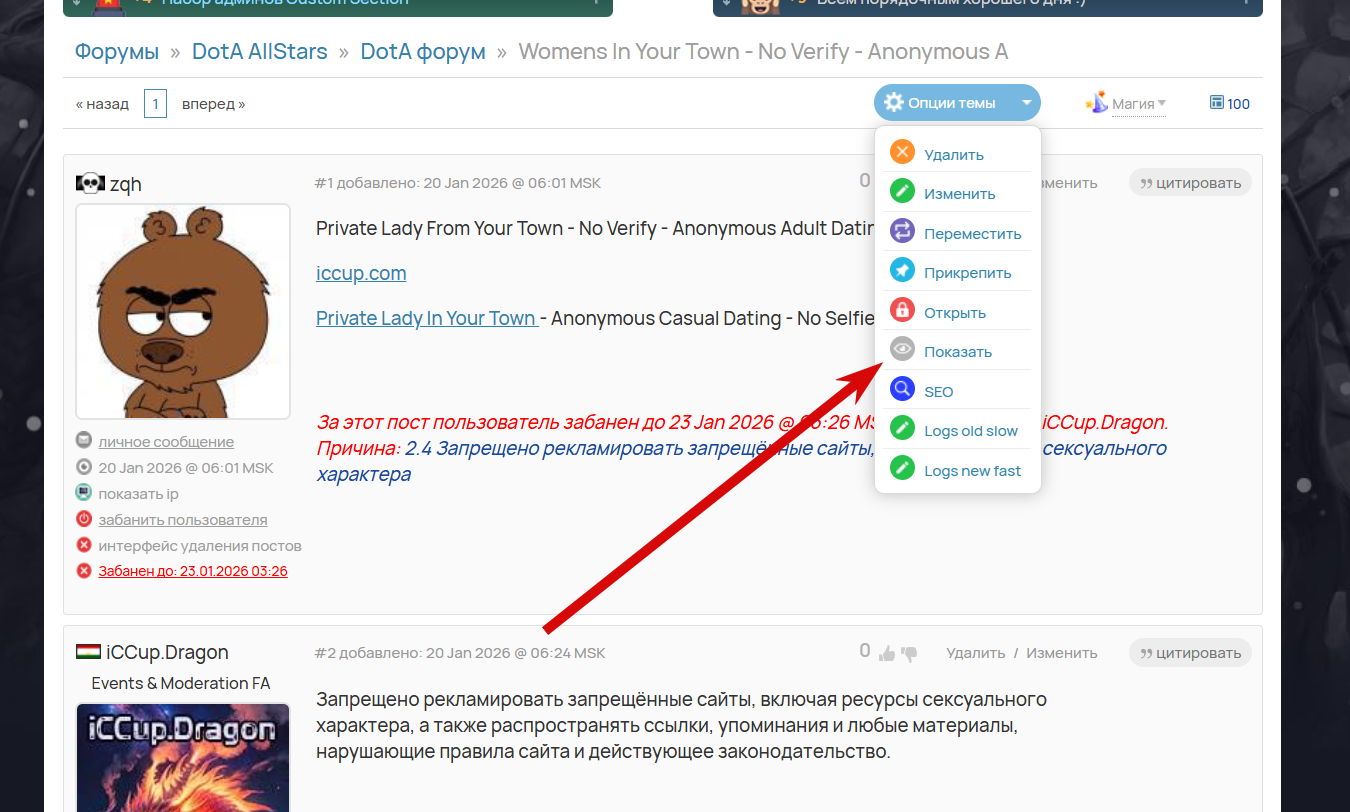The width and height of the screenshot is (1350, 812).
Task: Click the zqh bear avatar image
Action: point(183,311)
